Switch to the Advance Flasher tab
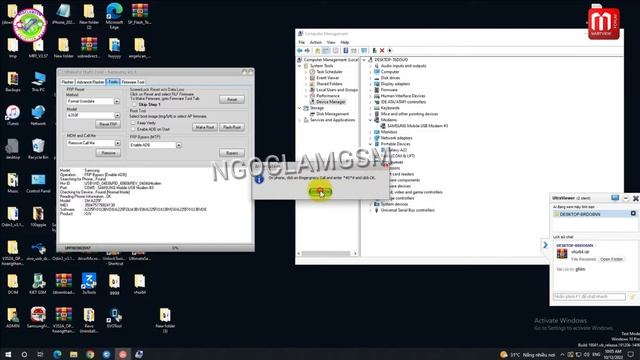This screenshot has width=640, height=360. coord(91,82)
